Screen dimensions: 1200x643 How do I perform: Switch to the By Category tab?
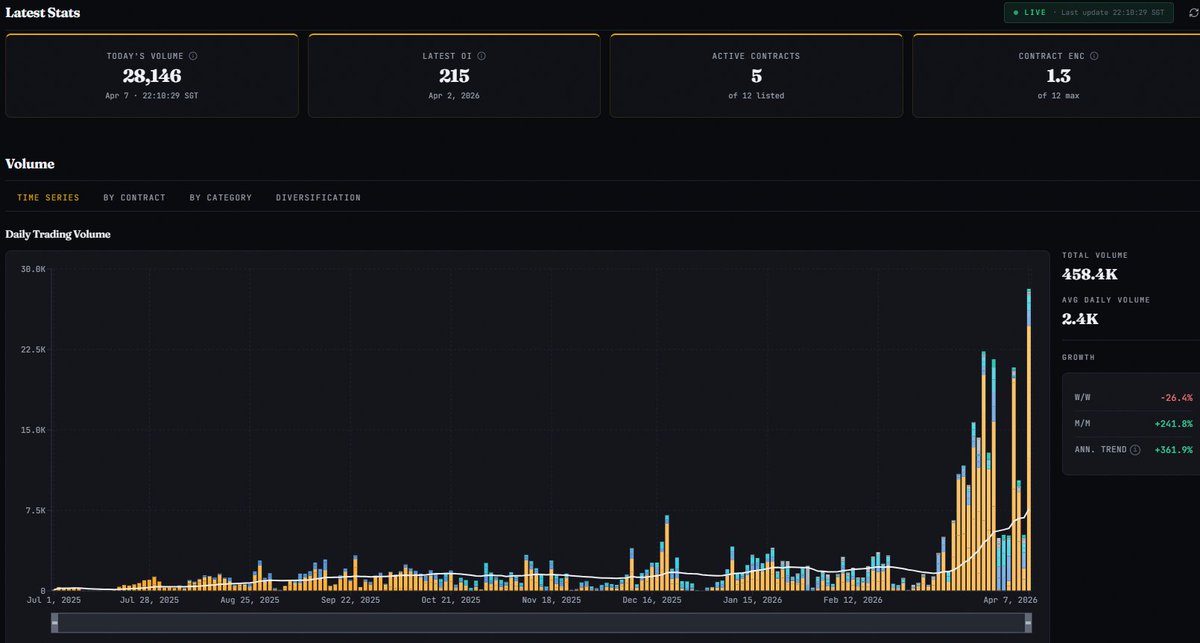pyautogui.click(x=221, y=198)
